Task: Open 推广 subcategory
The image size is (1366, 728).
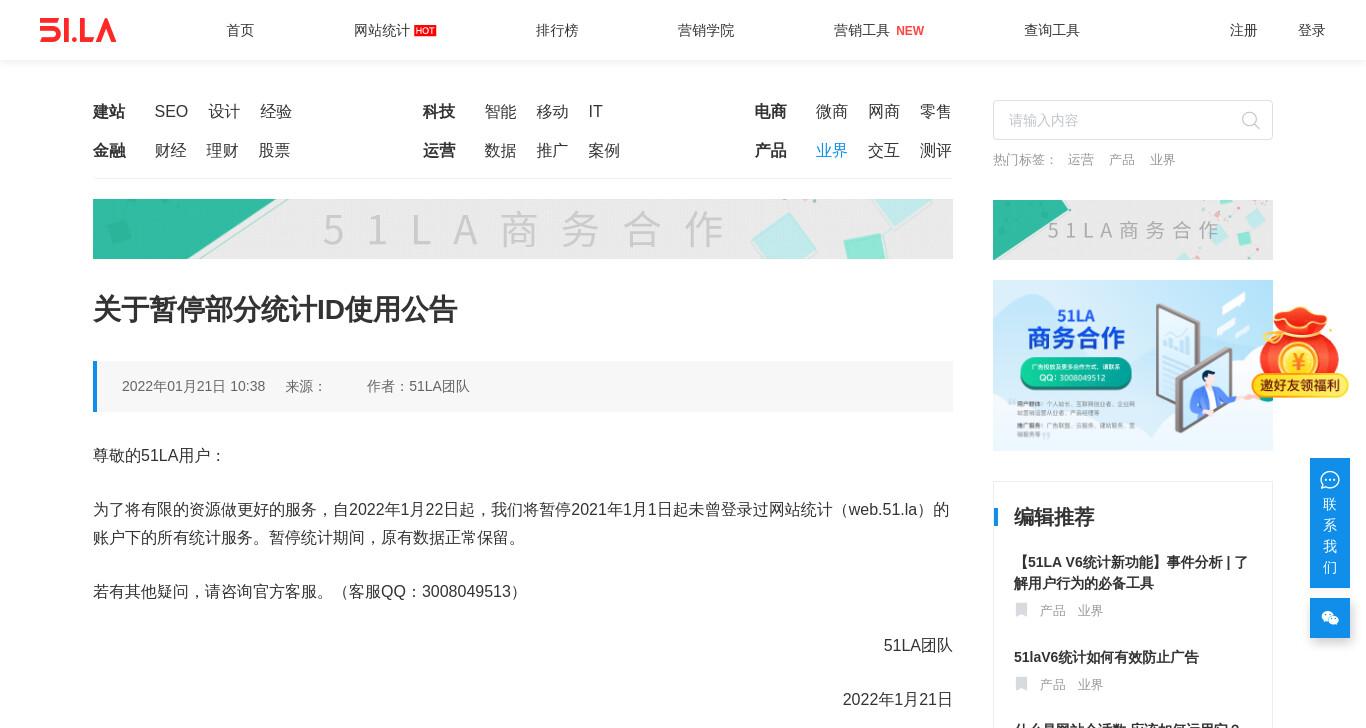Action: tap(552, 151)
